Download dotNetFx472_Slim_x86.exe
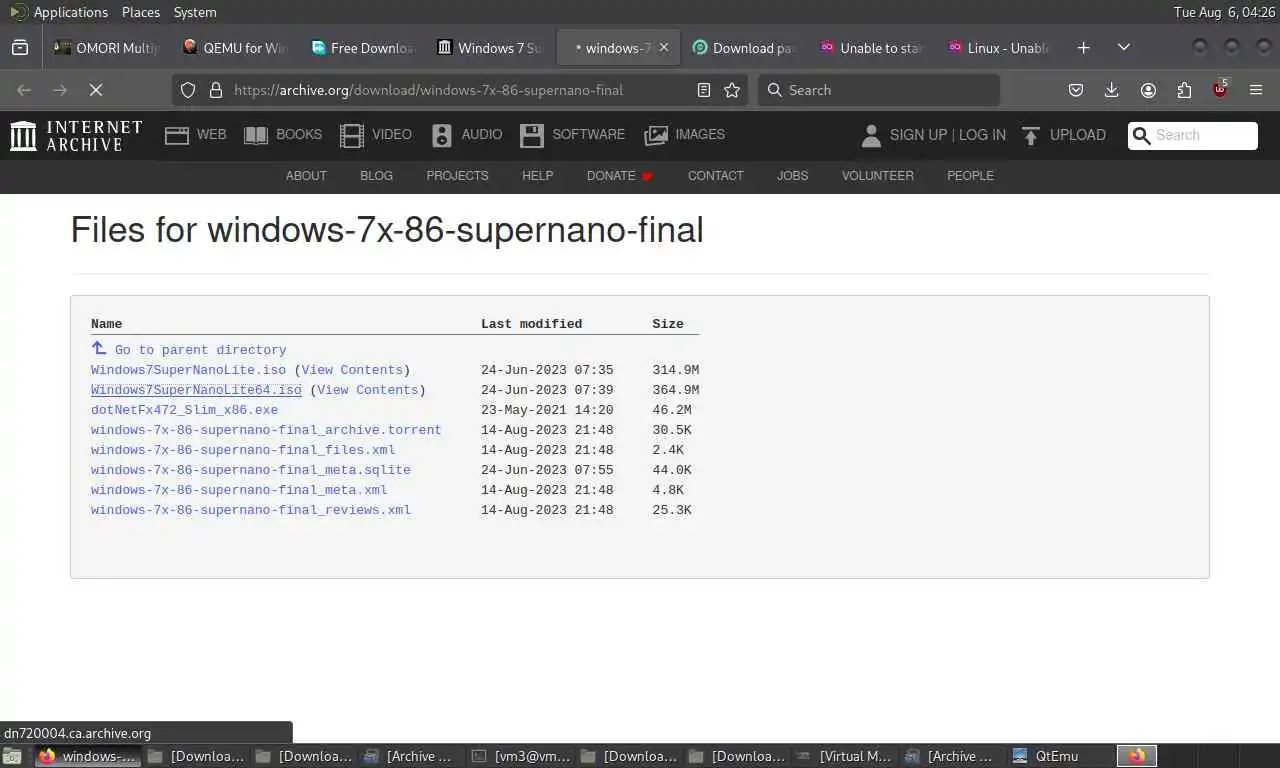The height and width of the screenshot is (768, 1280). pos(184,410)
